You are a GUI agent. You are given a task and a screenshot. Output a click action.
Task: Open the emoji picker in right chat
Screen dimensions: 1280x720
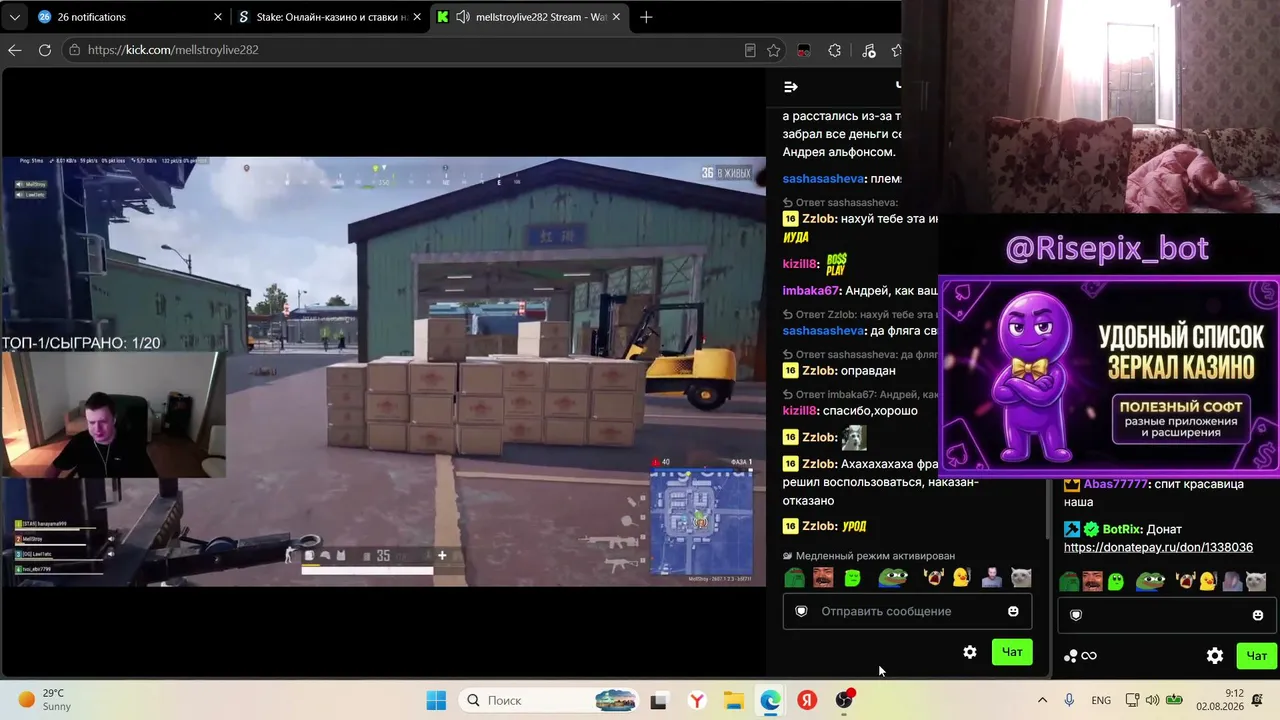(1258, 615)
